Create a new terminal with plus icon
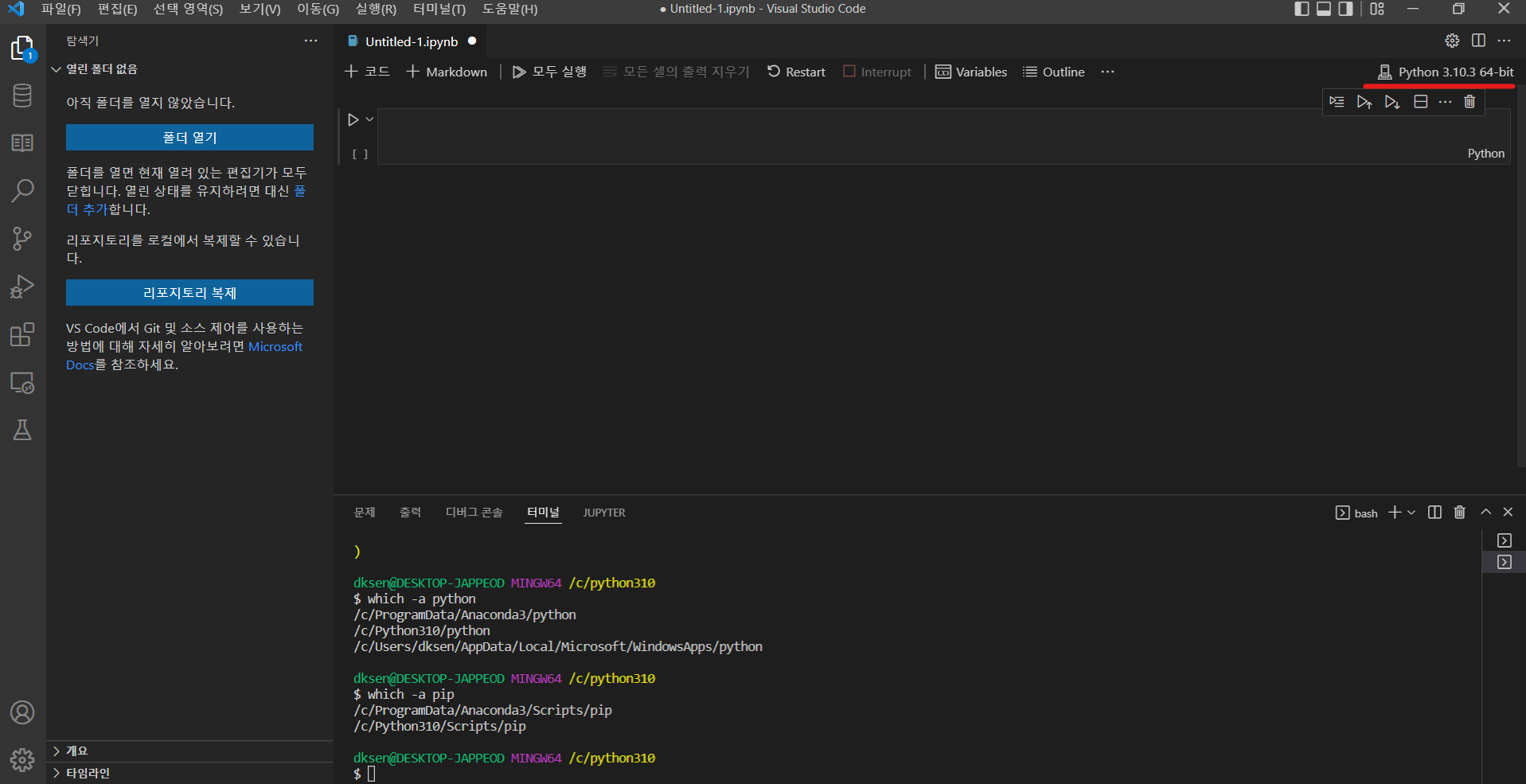This screenshot has width=1526, height=784. coord(1395,513)
